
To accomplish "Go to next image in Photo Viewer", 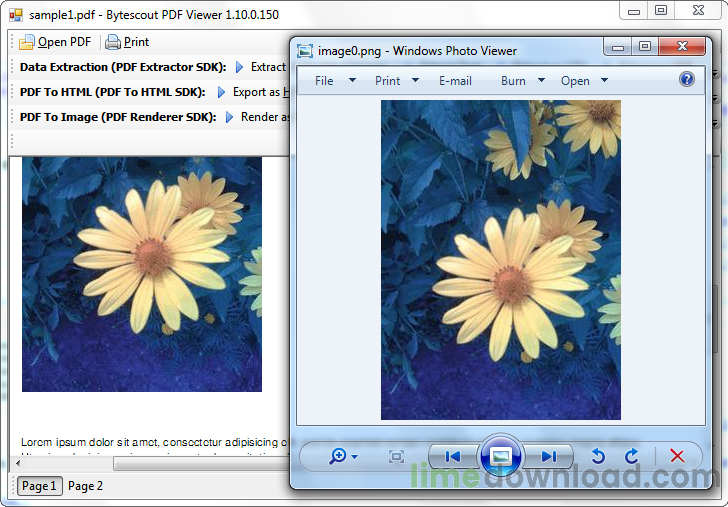I will pos(548,456).
